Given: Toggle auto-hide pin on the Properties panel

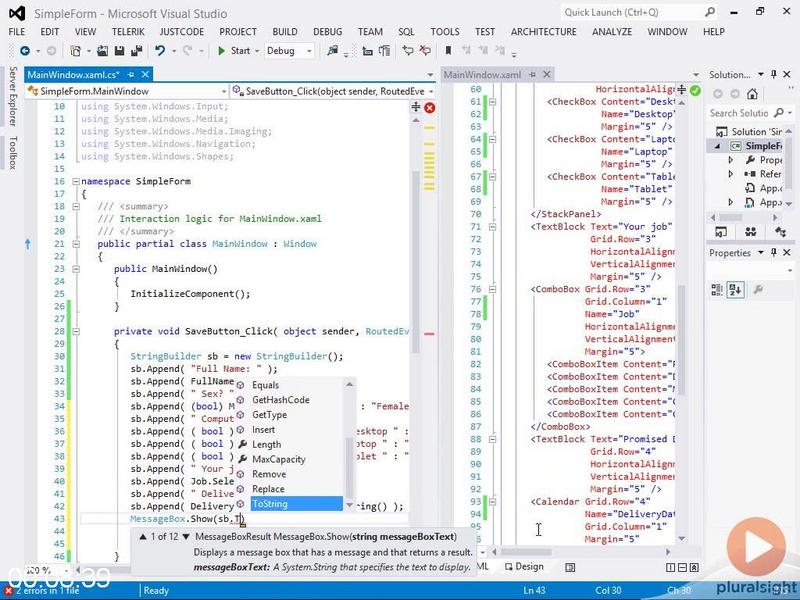Looking at the screenshot, I should (774, 253).
